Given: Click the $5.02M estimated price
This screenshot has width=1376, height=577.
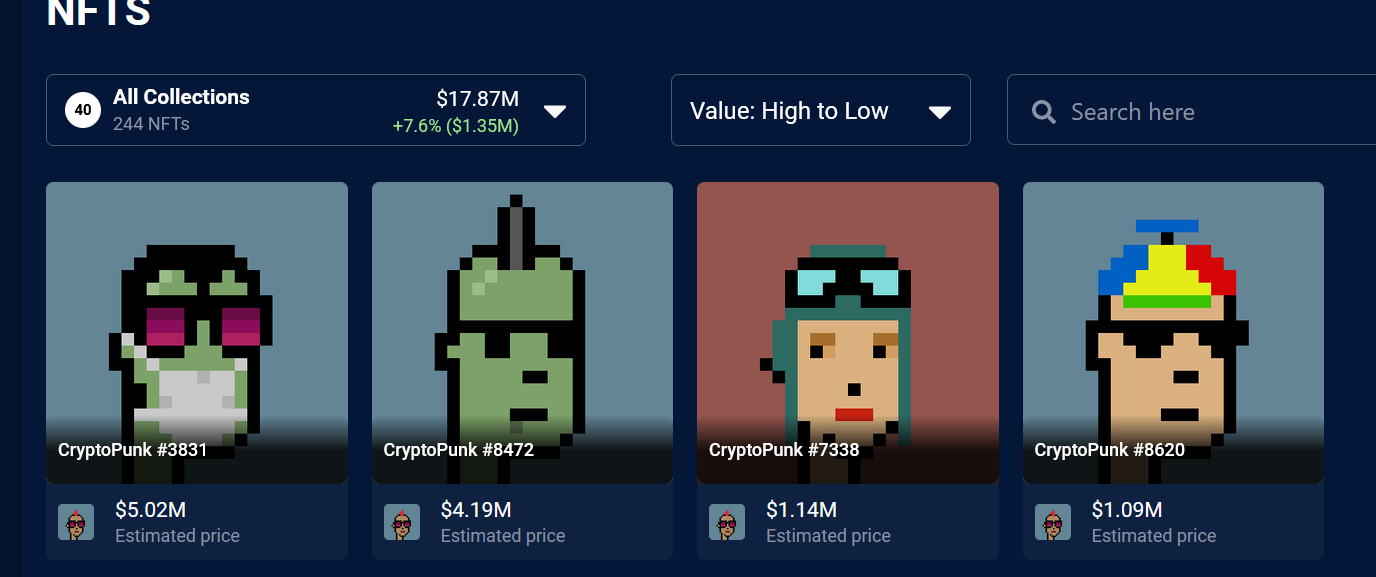Looking at the screenshot, I should click(150, 510).
